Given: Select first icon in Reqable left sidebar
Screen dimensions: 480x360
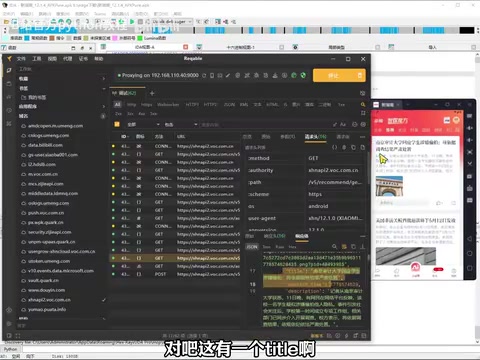Looking at the screenshot, I should [9, 70].
